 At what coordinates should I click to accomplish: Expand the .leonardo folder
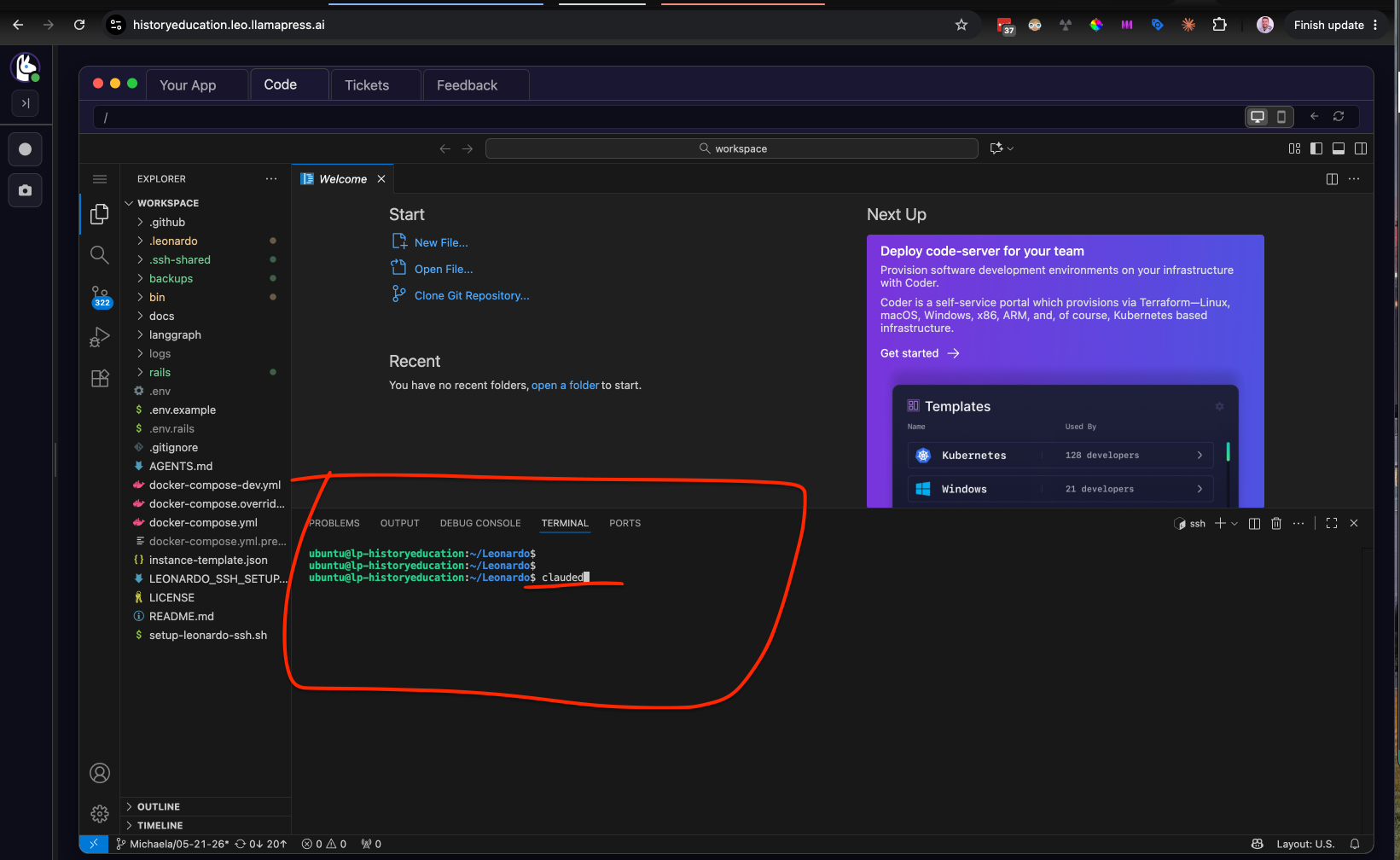point(173,241)
